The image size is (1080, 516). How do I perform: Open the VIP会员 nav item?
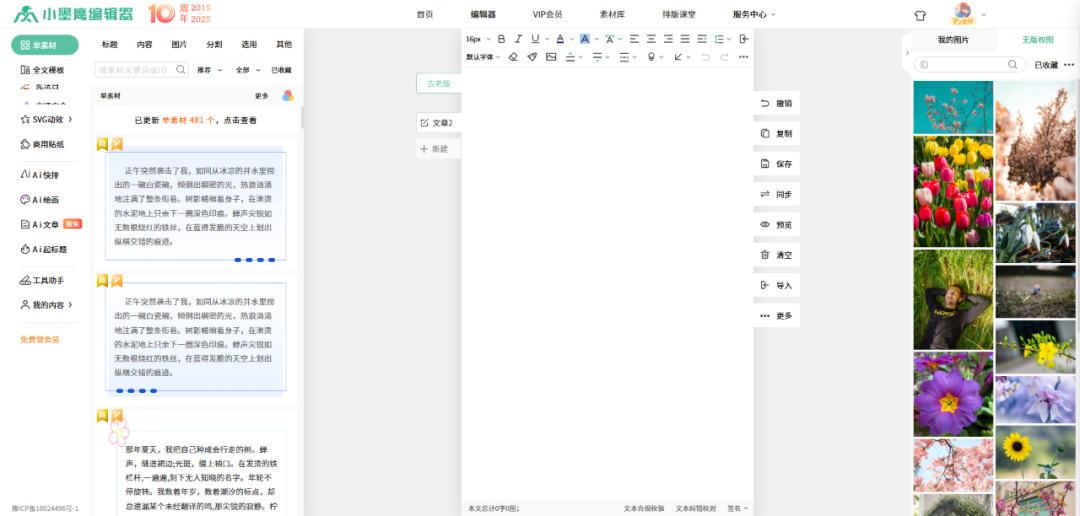point(547,14)
